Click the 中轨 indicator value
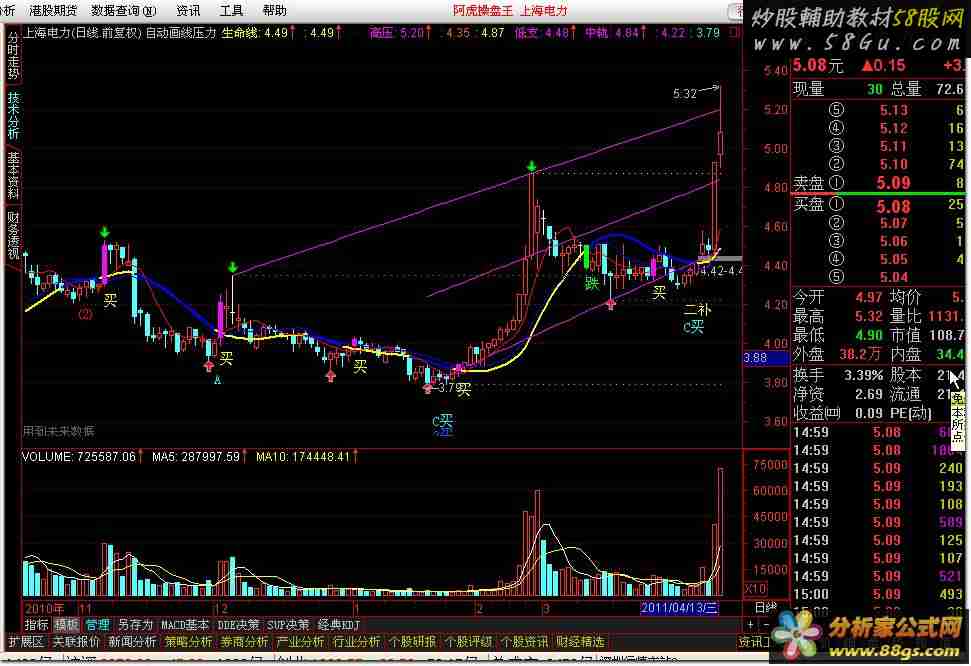This screenshot has height=666, width=971. (x=616, y=32)
